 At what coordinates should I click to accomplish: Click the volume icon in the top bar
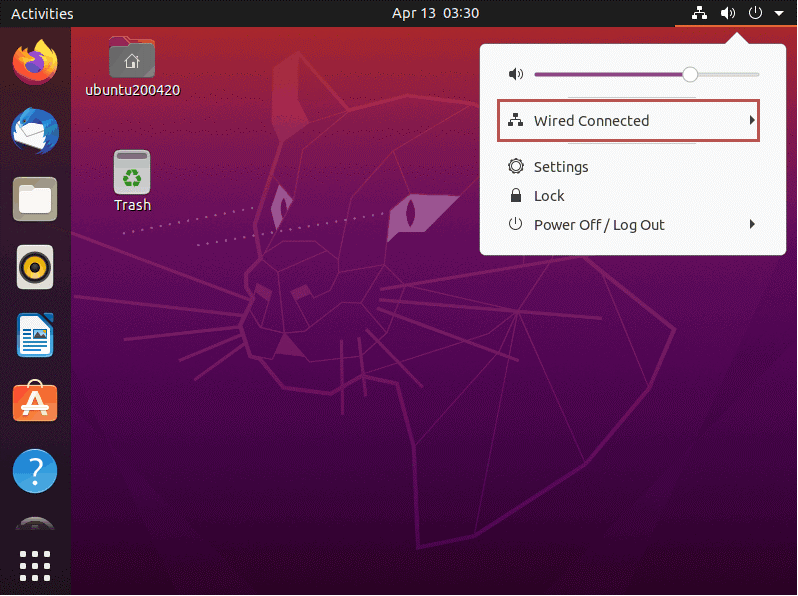point(728,13)
